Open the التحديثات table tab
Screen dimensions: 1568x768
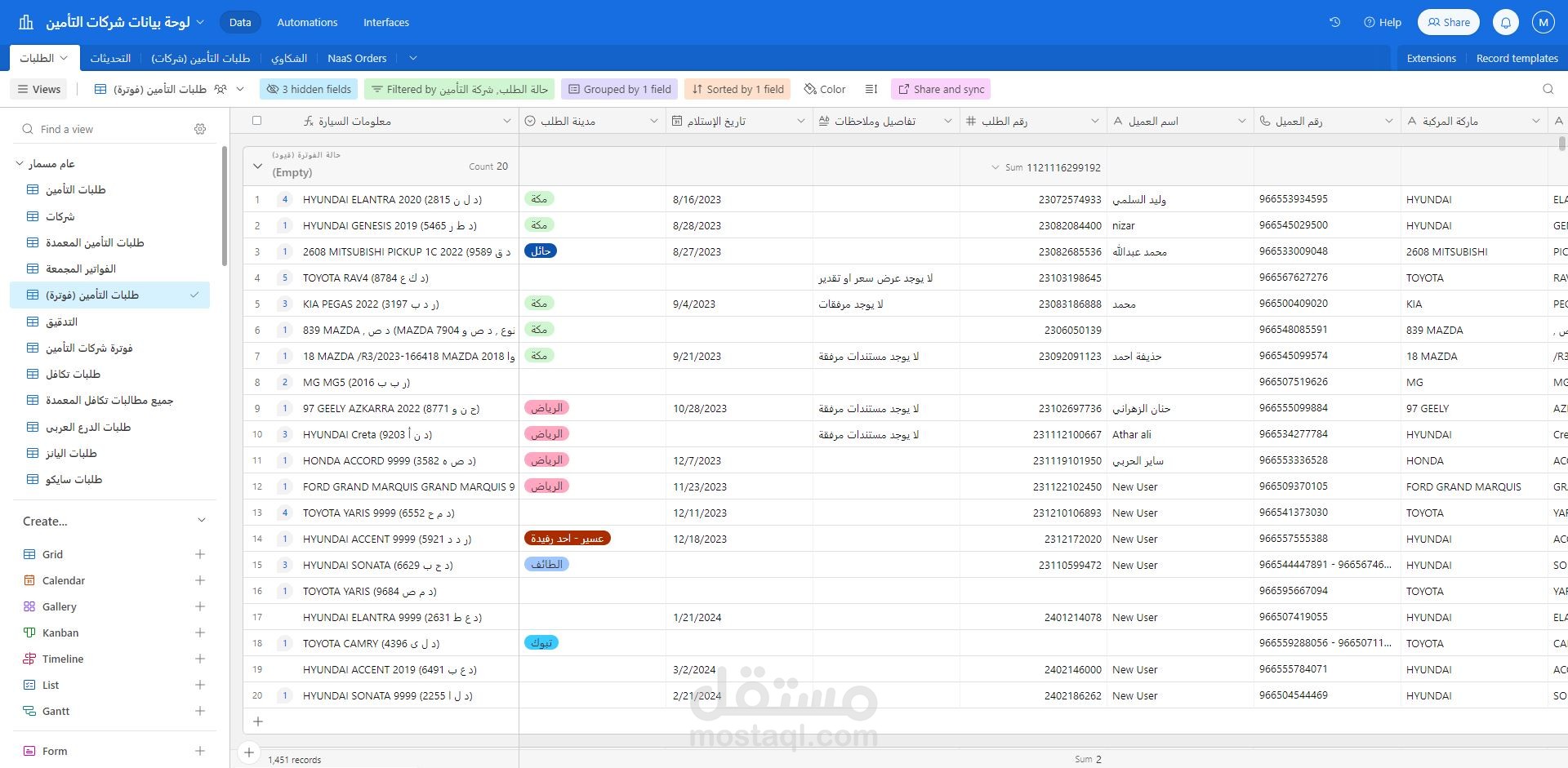tap(110, 58)
